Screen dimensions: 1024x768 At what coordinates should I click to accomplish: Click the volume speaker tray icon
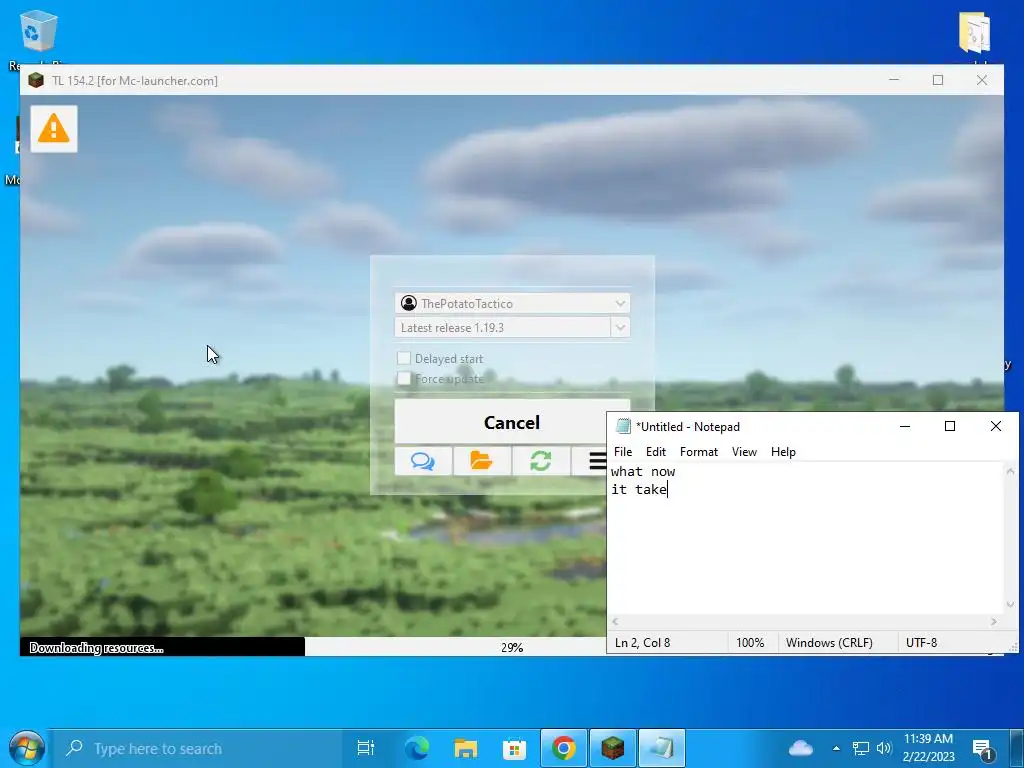click(884, 748)
